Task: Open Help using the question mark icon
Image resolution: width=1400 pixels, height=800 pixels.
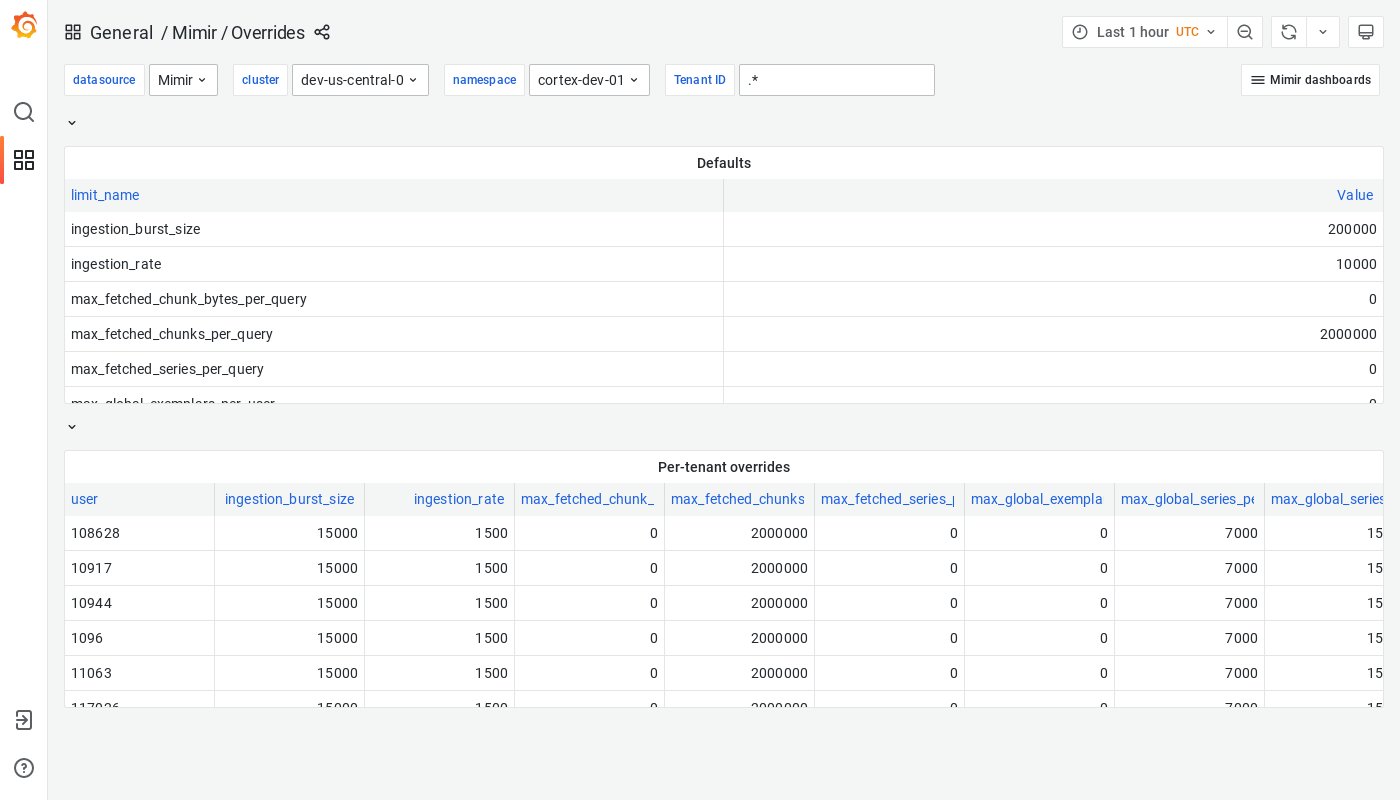Action: click(x=24, y=768)
